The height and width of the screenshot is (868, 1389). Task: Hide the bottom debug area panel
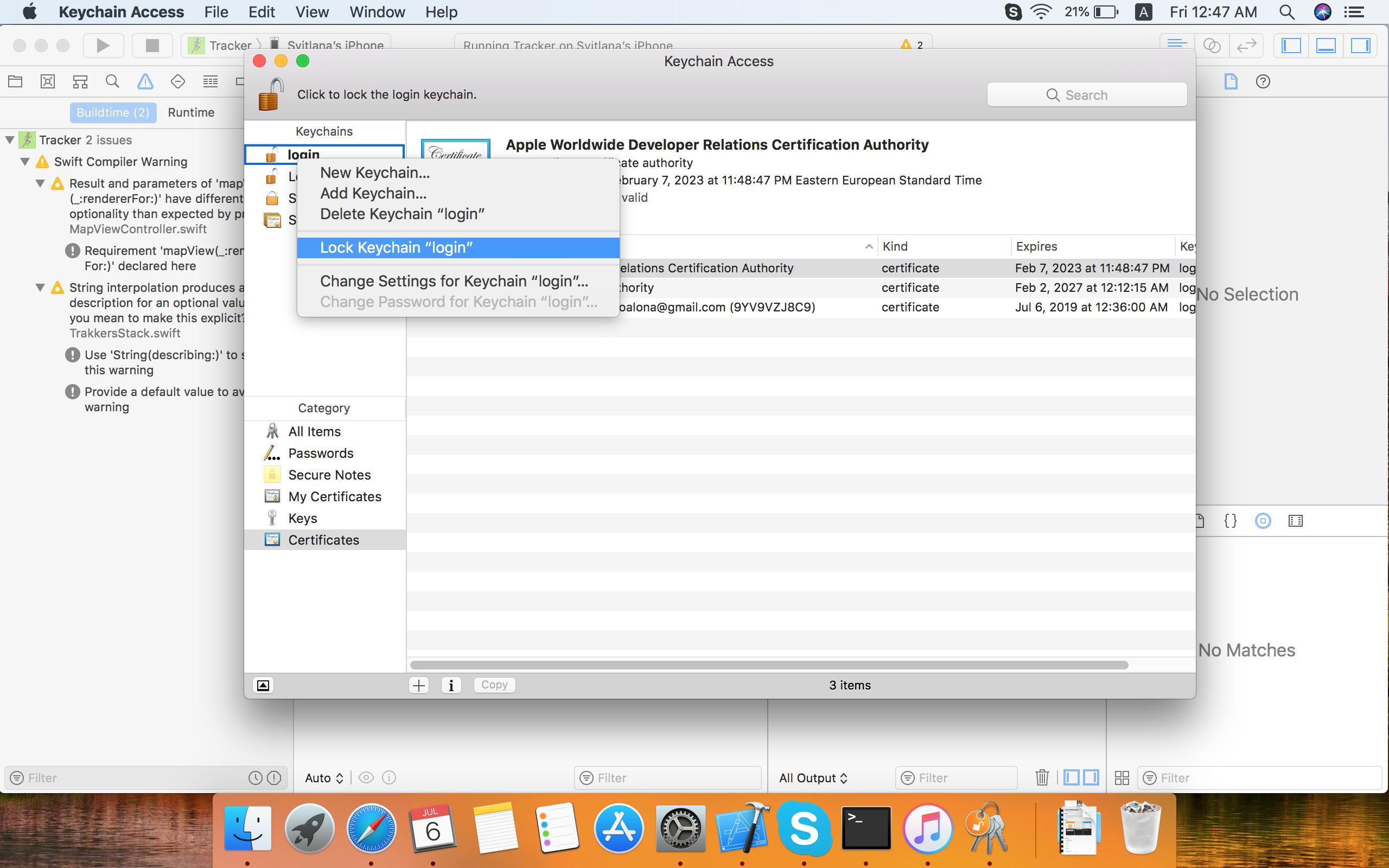tap(1325, 45)
